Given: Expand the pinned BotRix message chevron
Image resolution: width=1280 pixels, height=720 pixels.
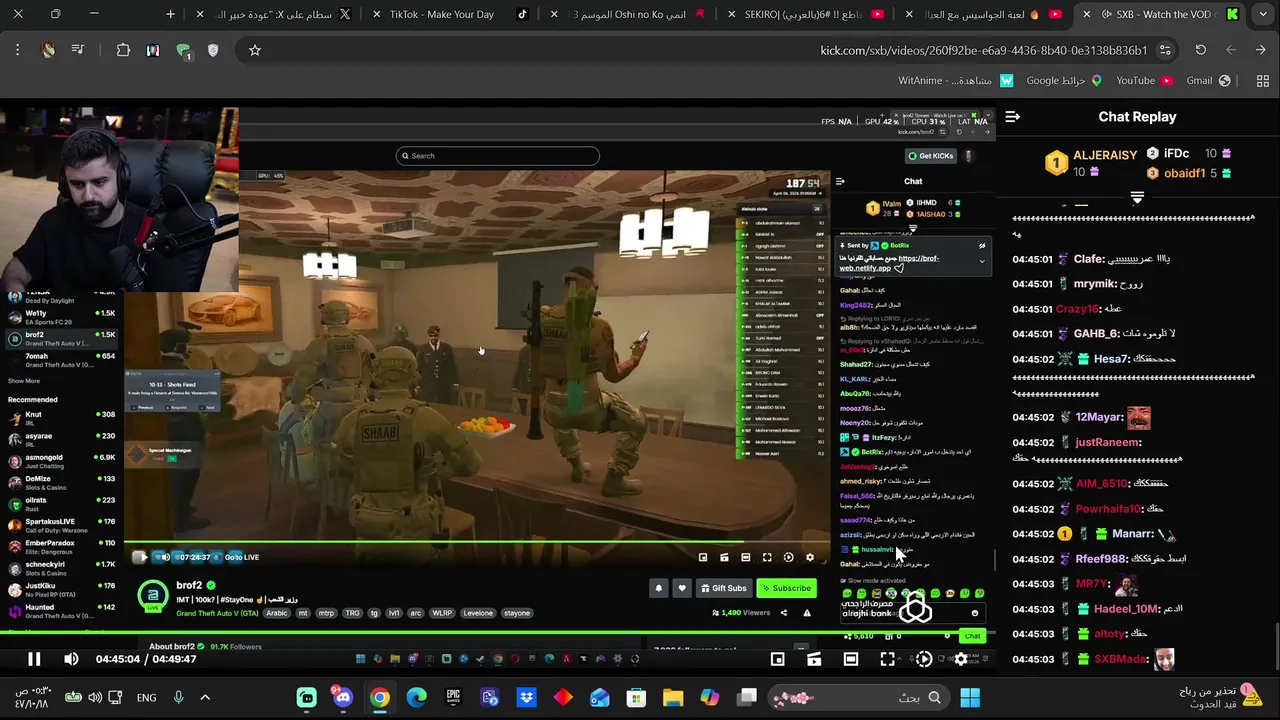Looking at the screenshot, I should click(981, 261).
